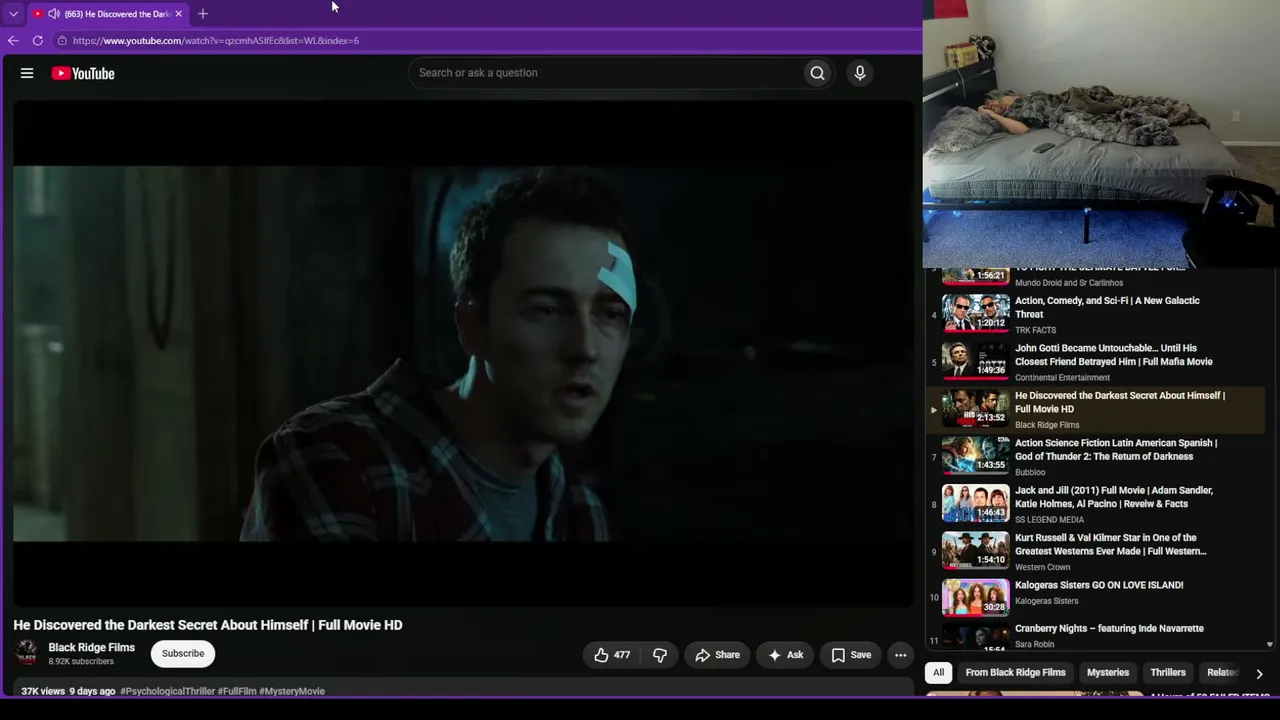Click the 'Western Crown' channel name

coord(1042,567)
